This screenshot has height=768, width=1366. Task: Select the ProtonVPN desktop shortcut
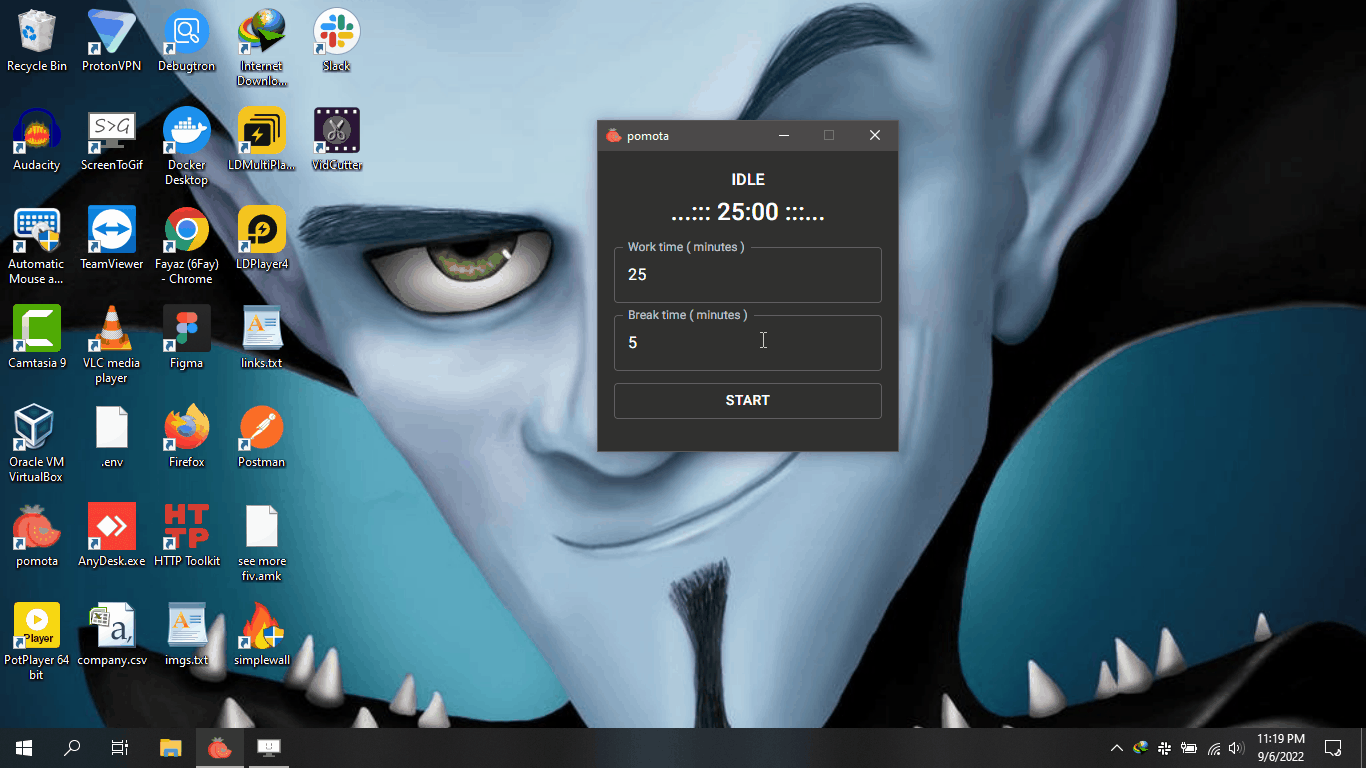[112, 42]
